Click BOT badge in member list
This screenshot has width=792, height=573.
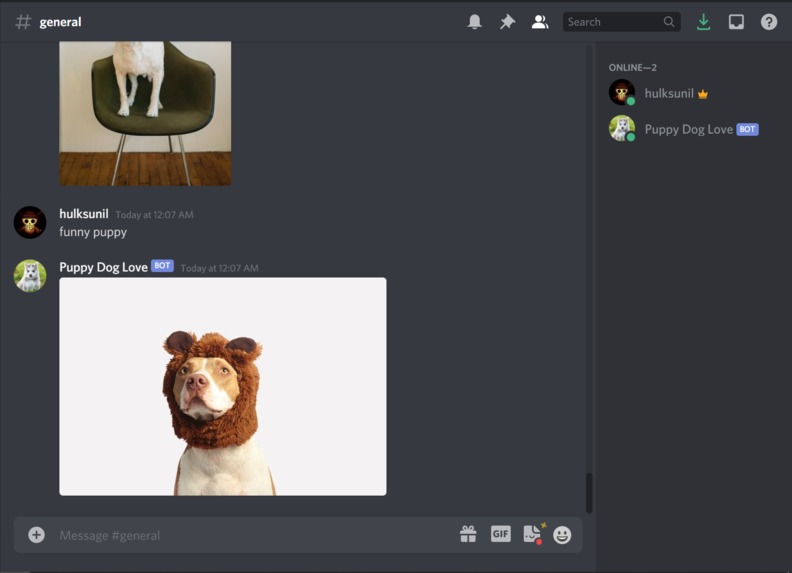(x=748, y=129)
